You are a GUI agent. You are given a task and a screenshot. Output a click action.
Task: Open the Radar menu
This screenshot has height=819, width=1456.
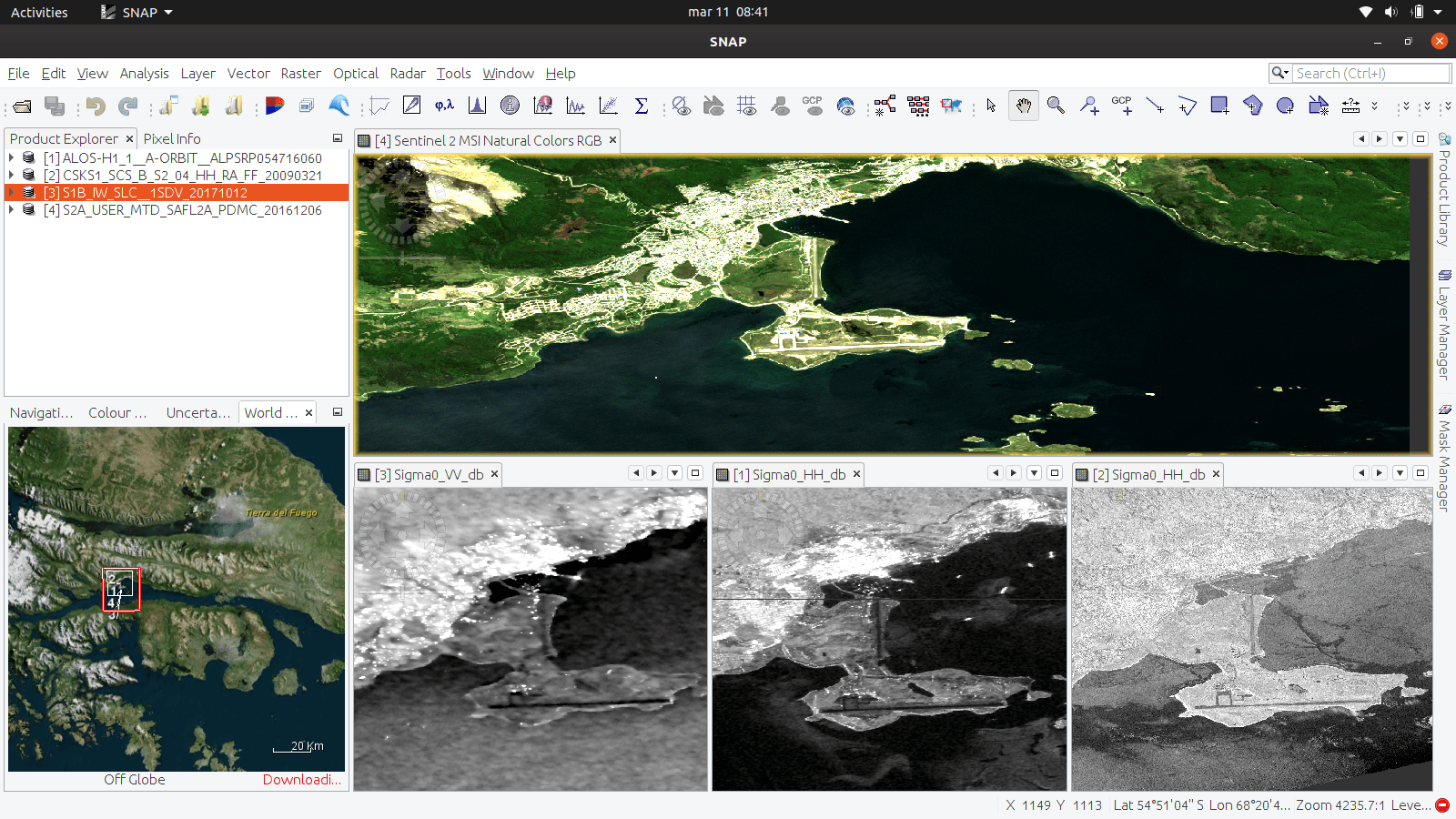(408, 74)
